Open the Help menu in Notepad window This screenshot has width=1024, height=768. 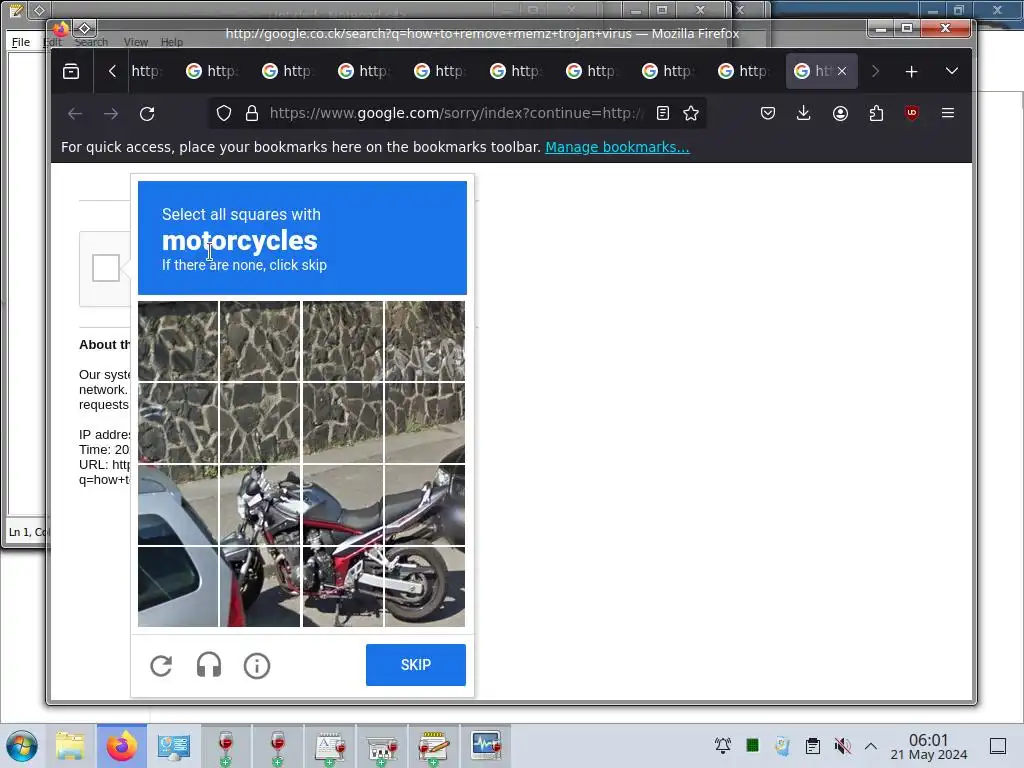coord(172,42)
